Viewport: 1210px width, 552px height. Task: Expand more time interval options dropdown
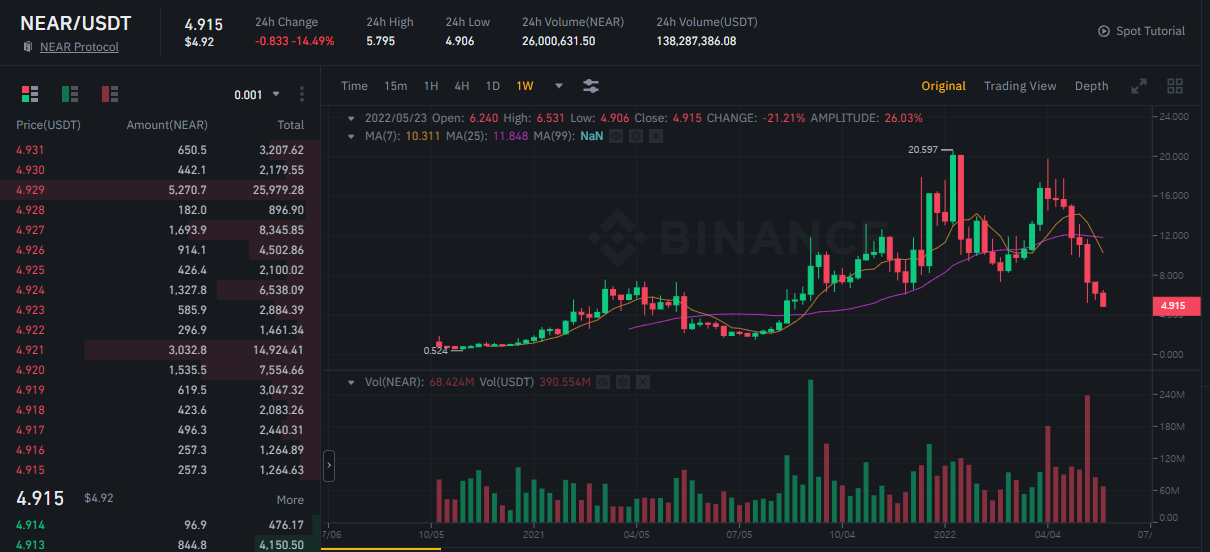coord(558,86)
